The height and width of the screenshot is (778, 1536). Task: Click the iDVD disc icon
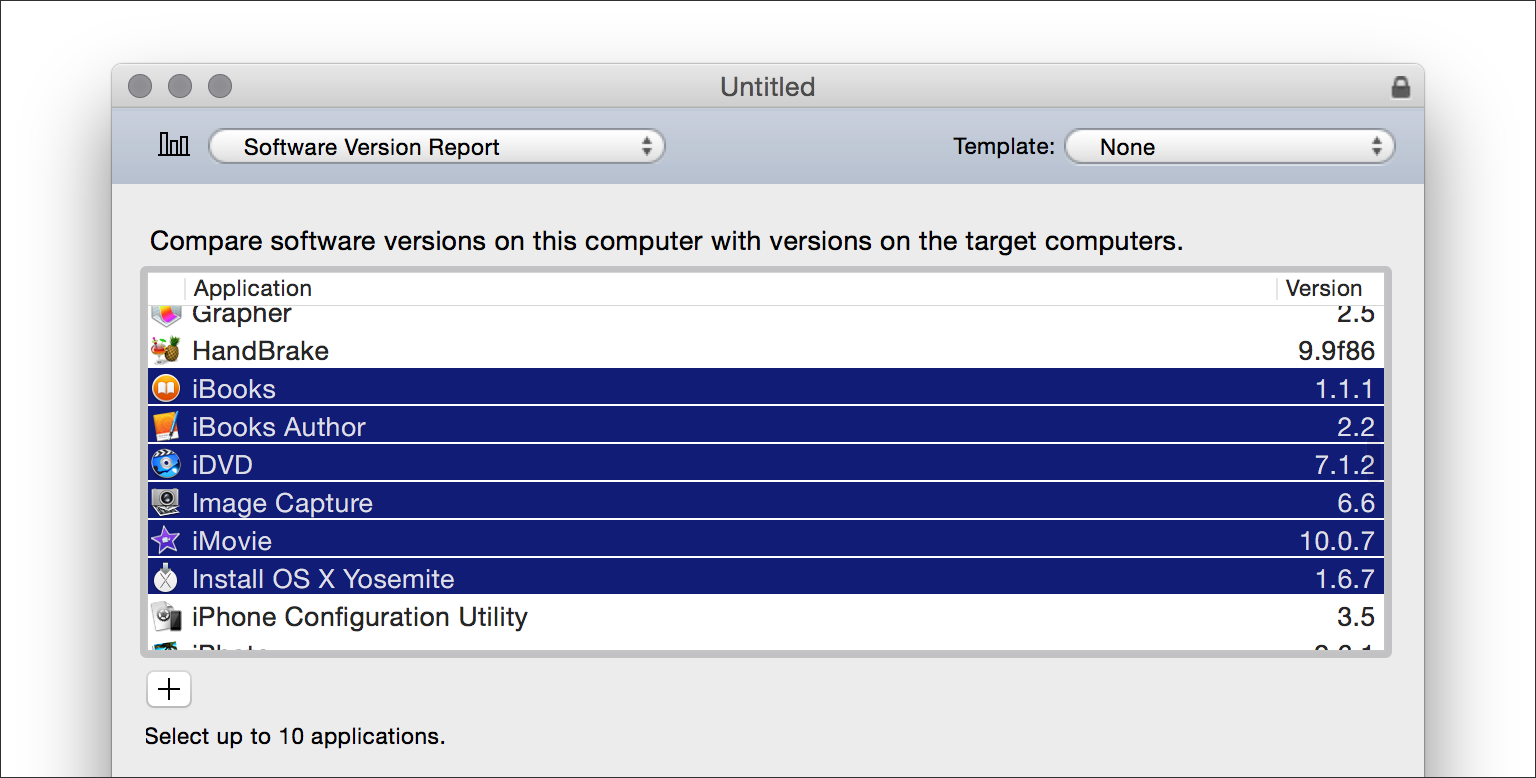tap(165, 465)
